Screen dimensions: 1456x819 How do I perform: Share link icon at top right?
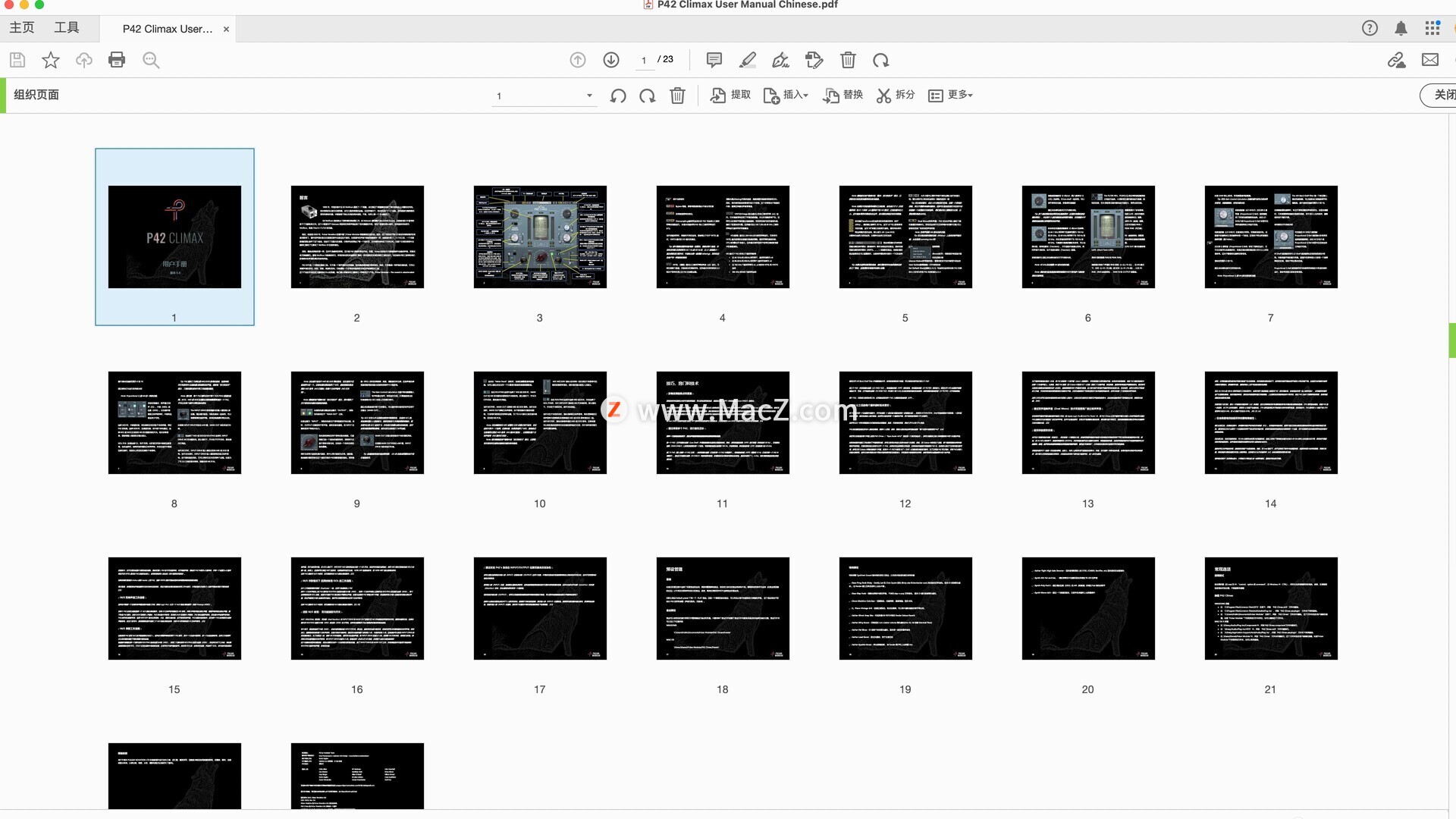(1396, 60)
